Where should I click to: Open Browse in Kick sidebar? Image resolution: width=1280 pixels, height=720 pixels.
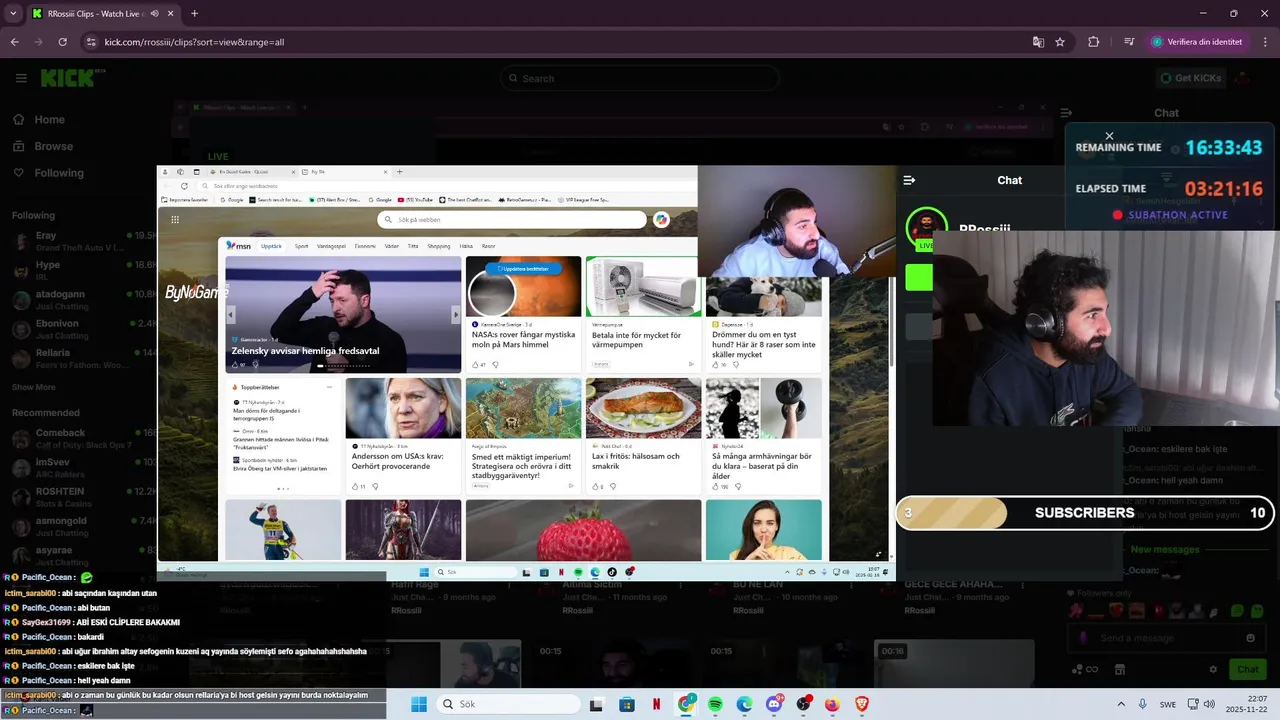tap(42, 146)
